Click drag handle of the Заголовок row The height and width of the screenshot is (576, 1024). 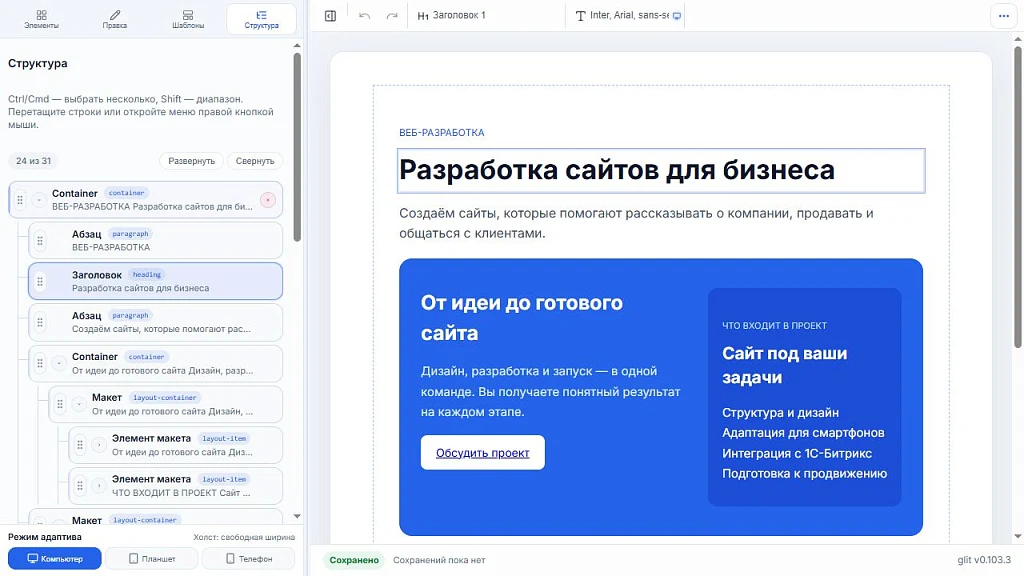[40, 281]
